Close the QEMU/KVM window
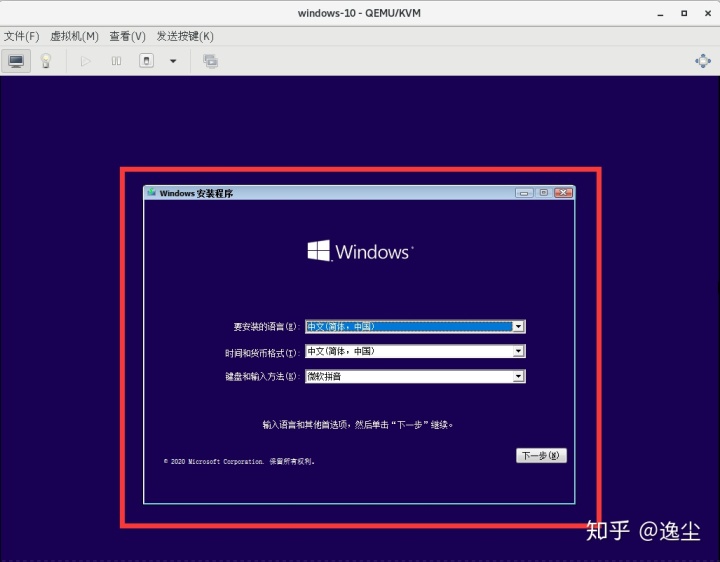This screenshot has height=562, width=720. point(708,13)
